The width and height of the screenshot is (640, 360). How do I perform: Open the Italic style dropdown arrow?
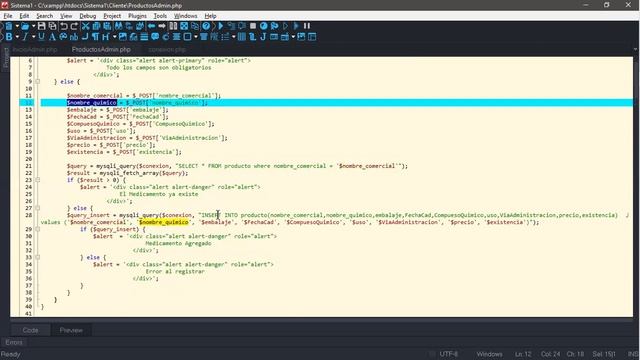(x=33, y=37)
